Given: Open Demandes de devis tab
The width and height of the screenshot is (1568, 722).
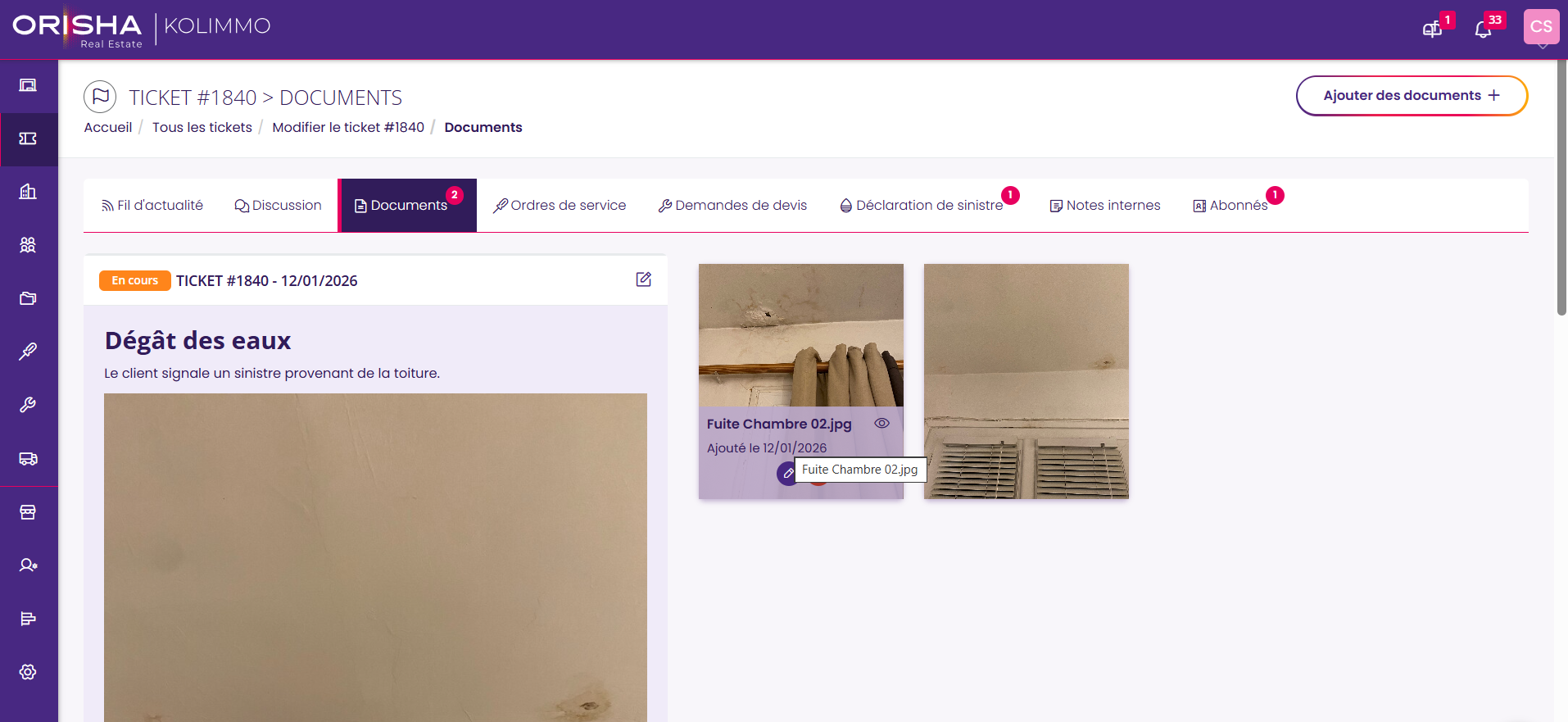Looking at the screenshot, I should [x=733, y=206].
